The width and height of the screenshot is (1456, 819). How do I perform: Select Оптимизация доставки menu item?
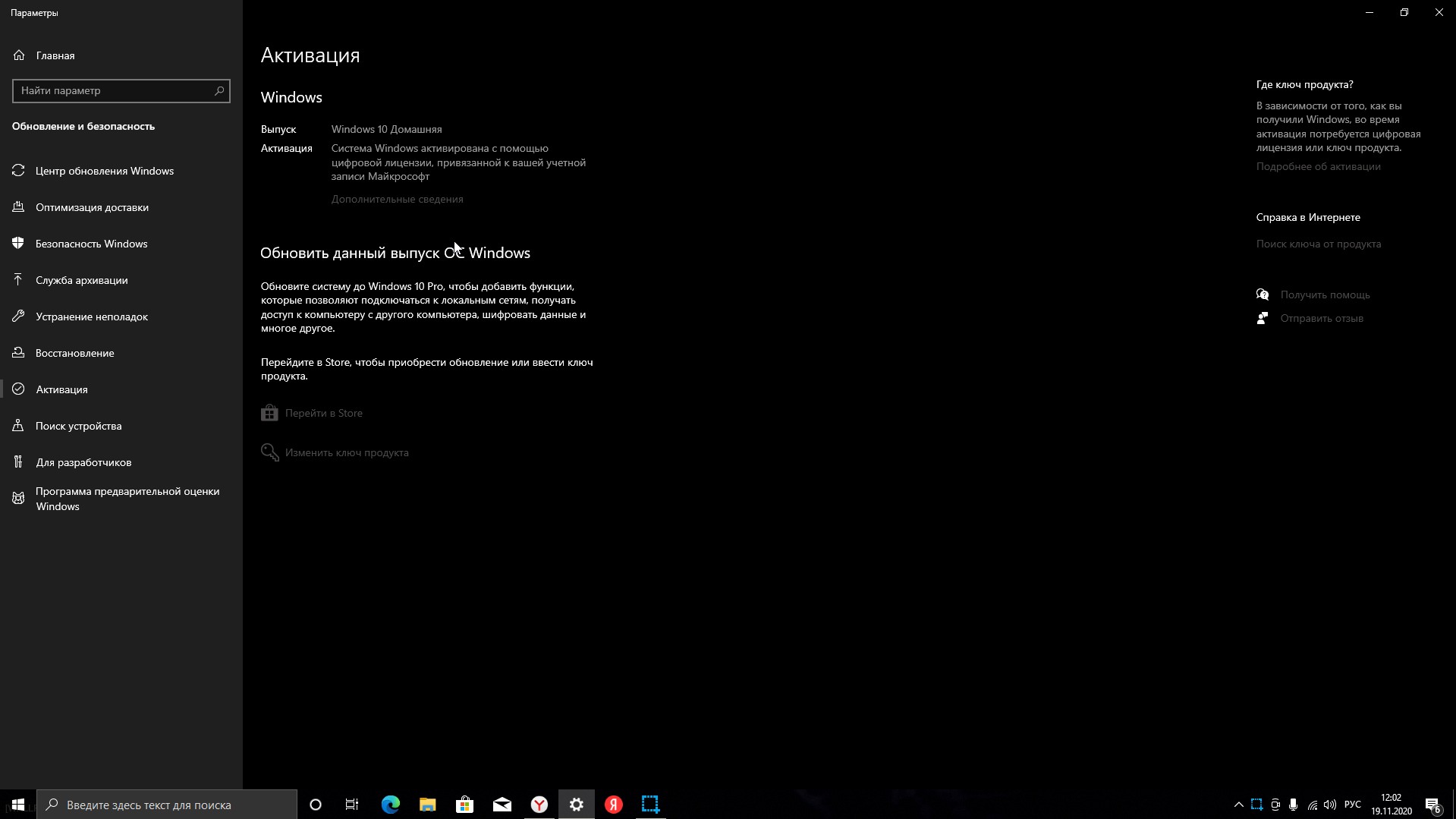pos(92,207)
